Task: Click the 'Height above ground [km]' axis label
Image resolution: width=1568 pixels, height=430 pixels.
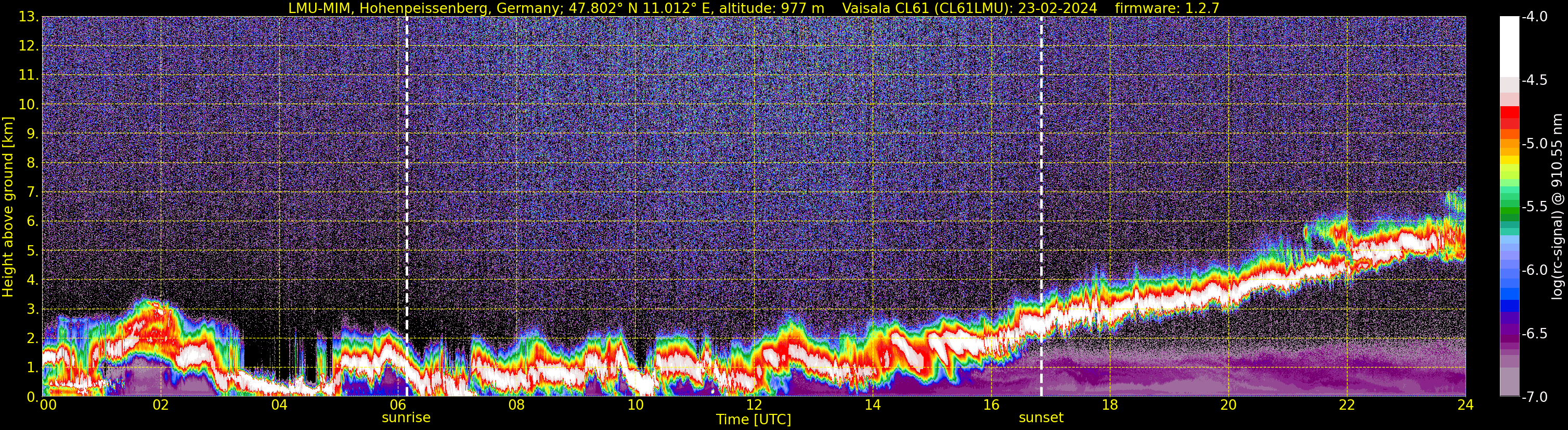Action: point(8,207)
